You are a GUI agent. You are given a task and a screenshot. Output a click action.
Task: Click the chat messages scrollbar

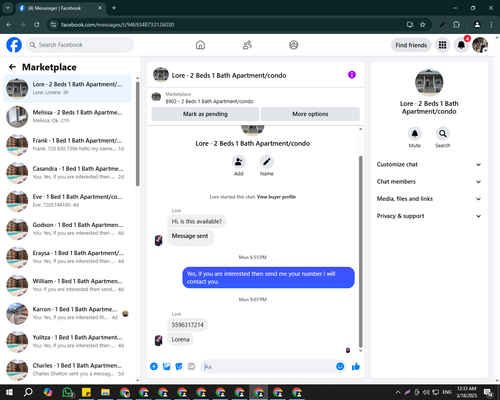click(360, 252)
